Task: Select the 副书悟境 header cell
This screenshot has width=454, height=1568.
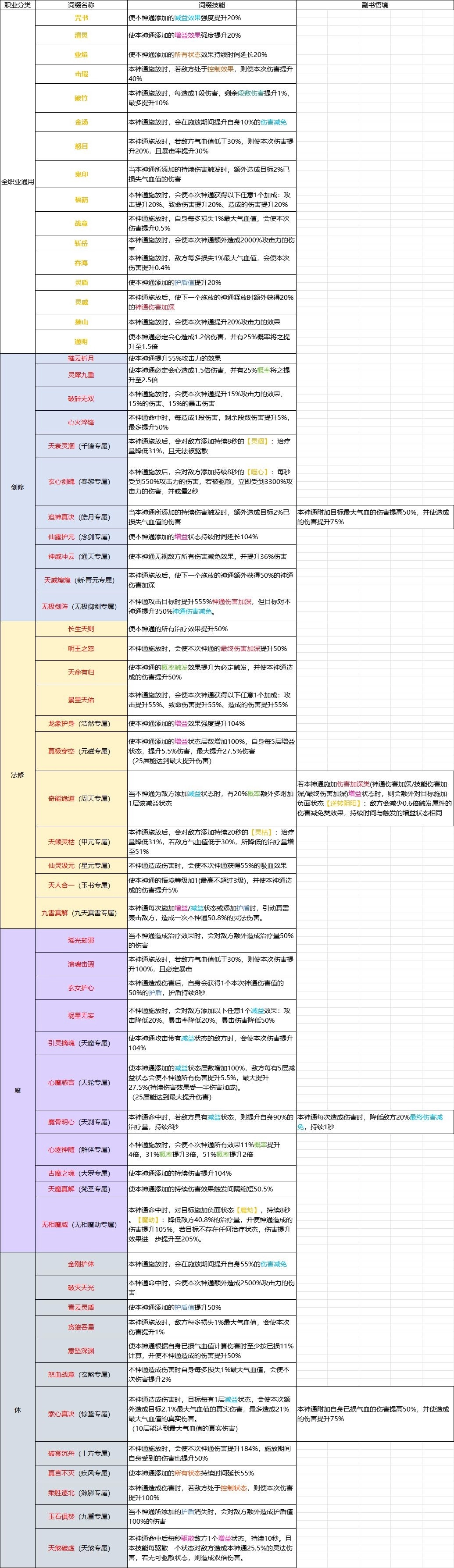Action: point(375,5)
